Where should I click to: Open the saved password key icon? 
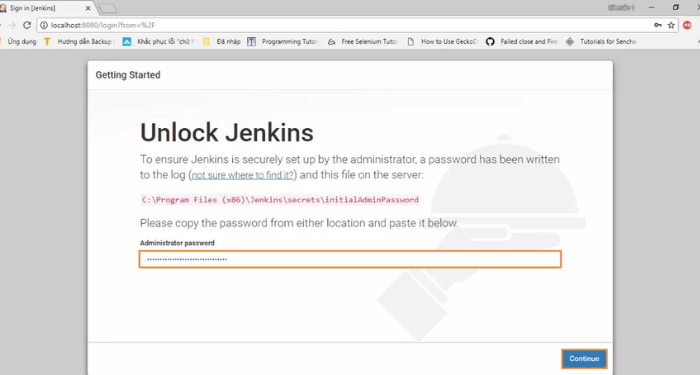(658, 25)
